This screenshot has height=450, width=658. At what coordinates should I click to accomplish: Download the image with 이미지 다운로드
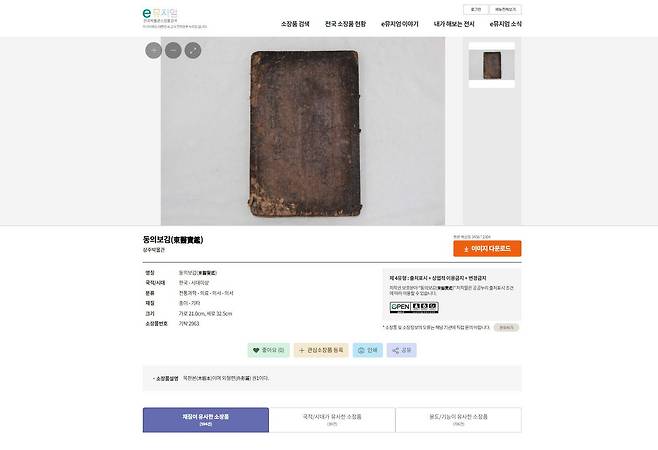tap(487, 249)
